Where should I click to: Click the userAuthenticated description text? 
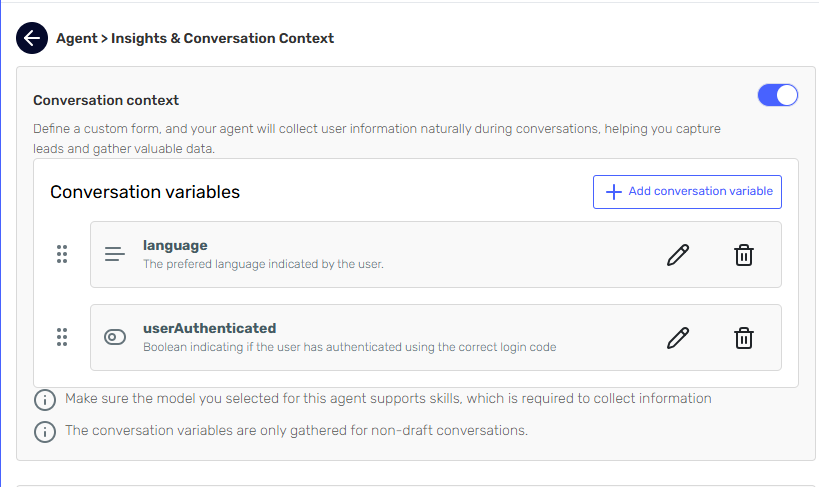click(x=349, y=347)
